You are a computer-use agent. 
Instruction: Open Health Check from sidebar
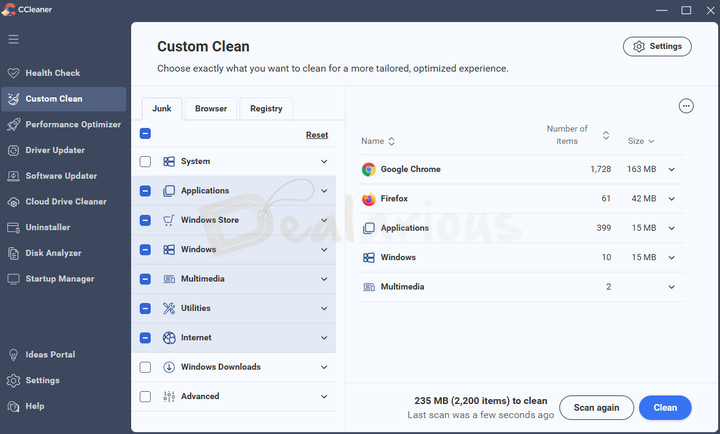(x=52, y=73)
